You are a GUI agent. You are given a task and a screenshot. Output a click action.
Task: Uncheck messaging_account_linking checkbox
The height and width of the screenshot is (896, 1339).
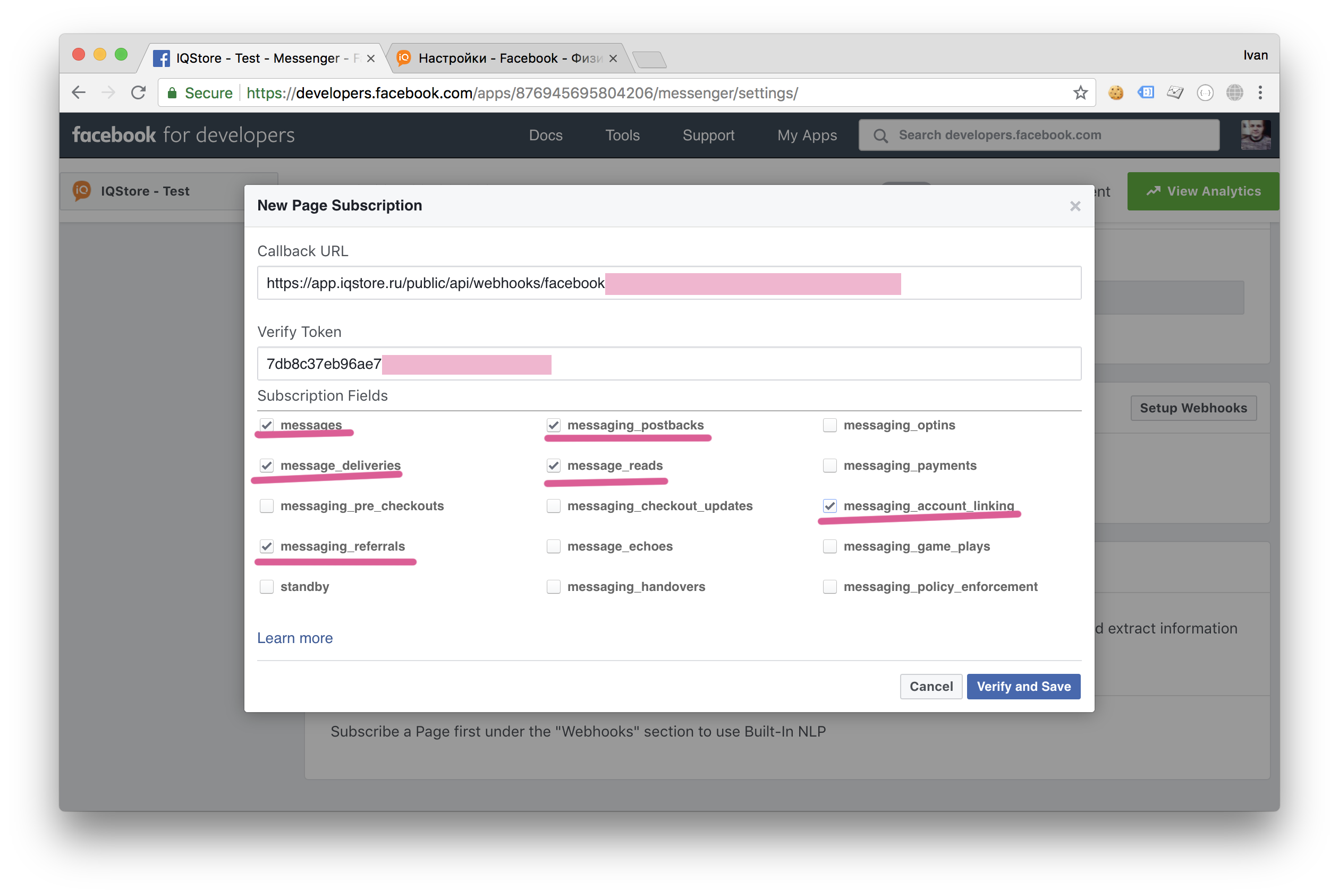tap(830, 506)
